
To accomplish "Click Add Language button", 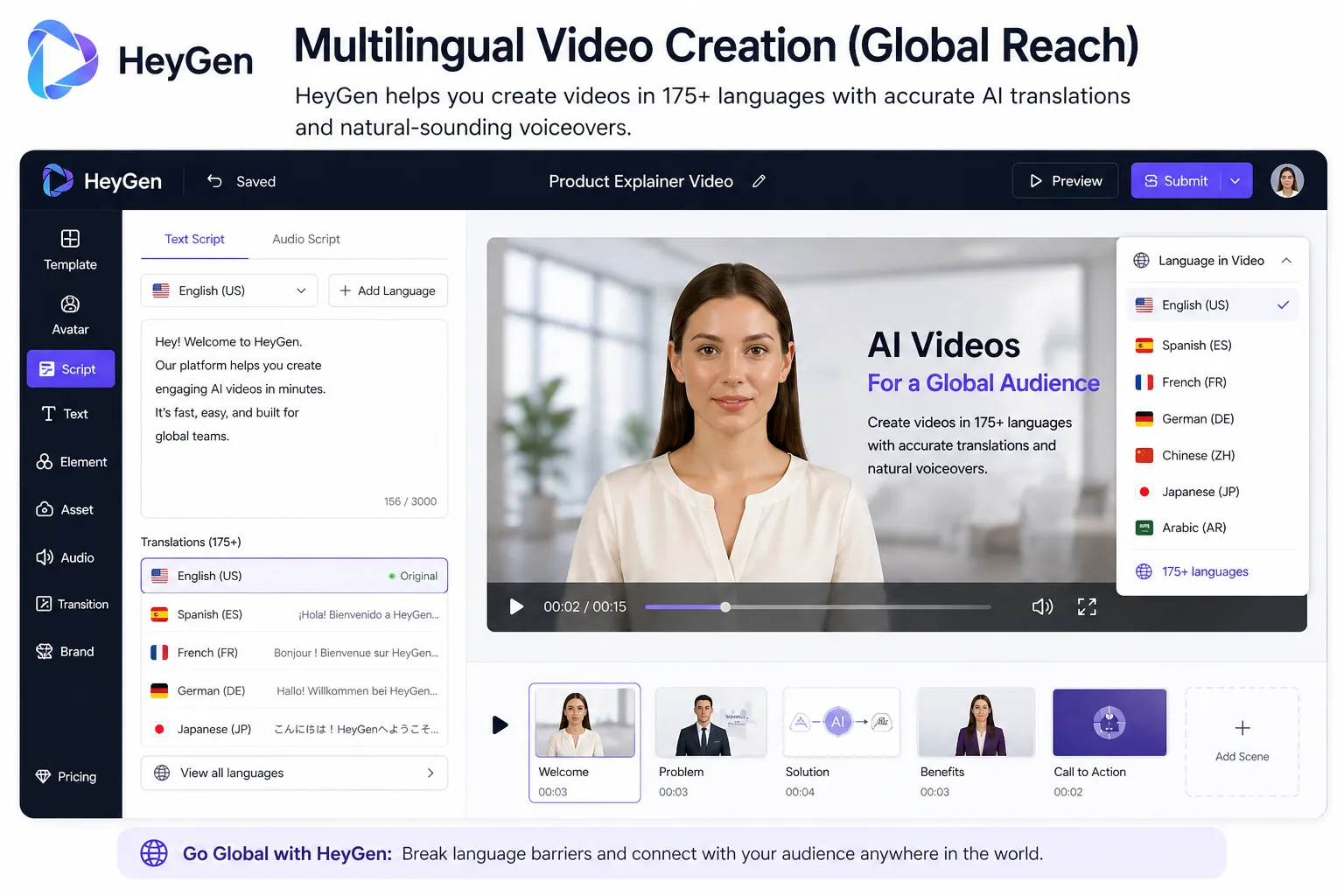I will pos(388,290).
